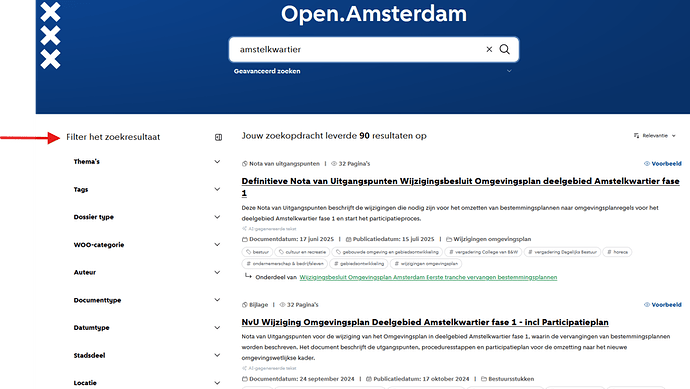The height and width of the screenshot is (389, 690).
Task: Select the bestuur tag chip
Action: (x=257, y=252)
